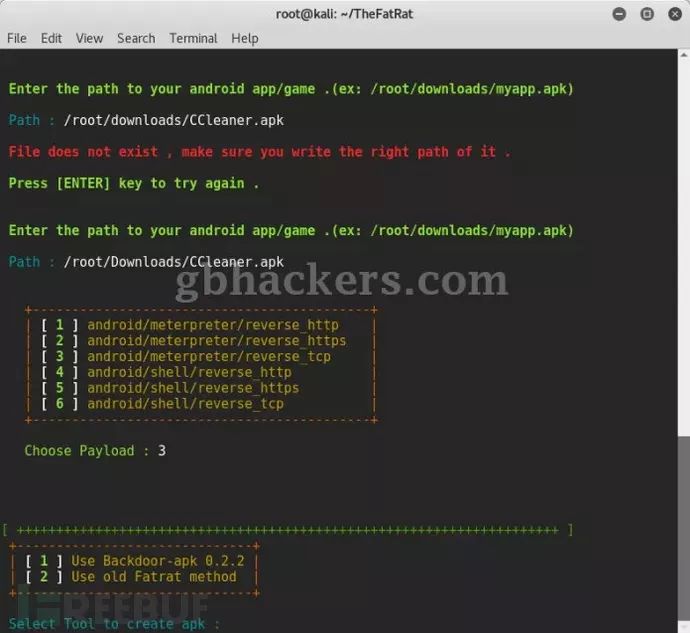The height and width of the screenshot is (633, 690).
Task: Click the red File does not exist message
Action: tap(260, 152)
